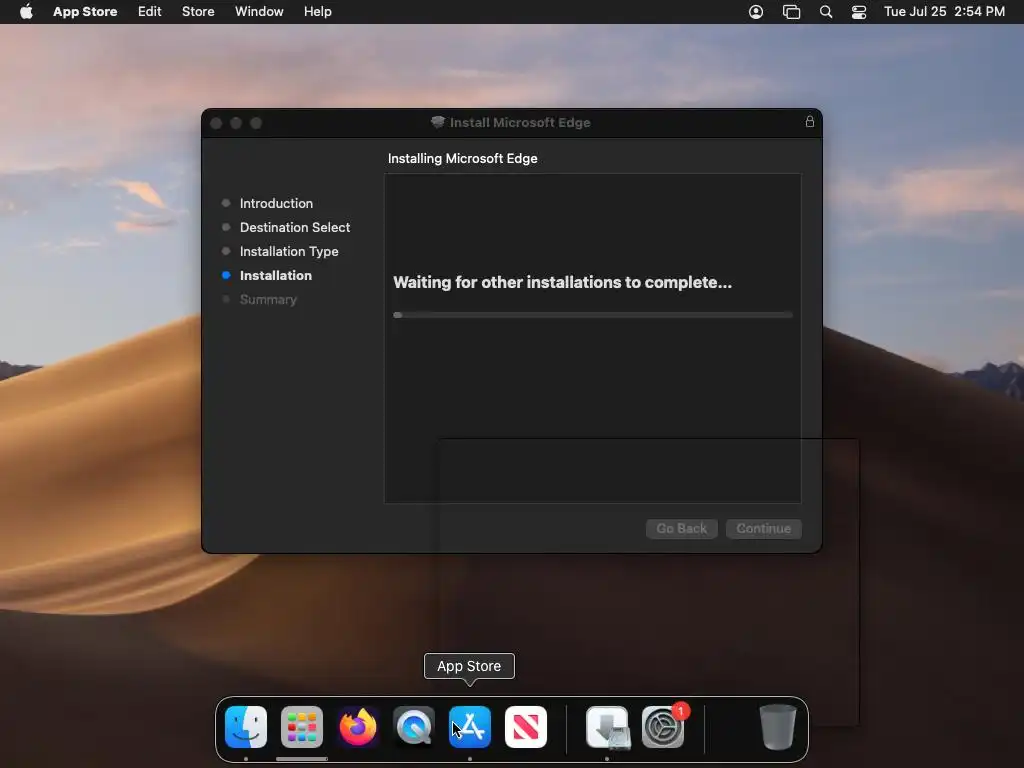Viewport: 1024px width, 768px height.
Task: Open the Apple menu
Action: click(x=26, y=11)
